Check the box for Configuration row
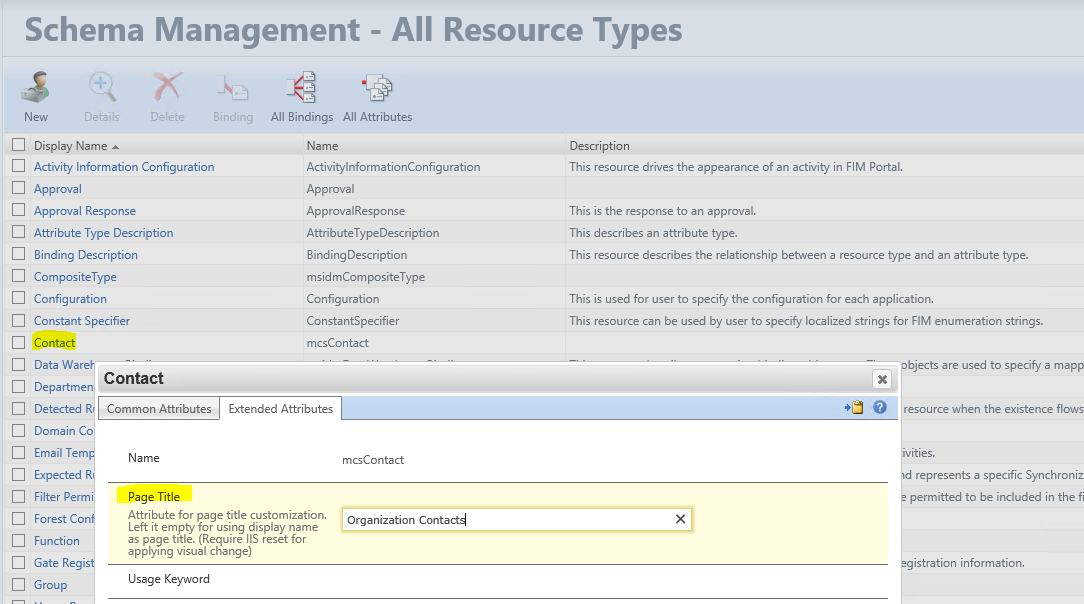The image size is (1084, 604). click(x=19, y=298)
